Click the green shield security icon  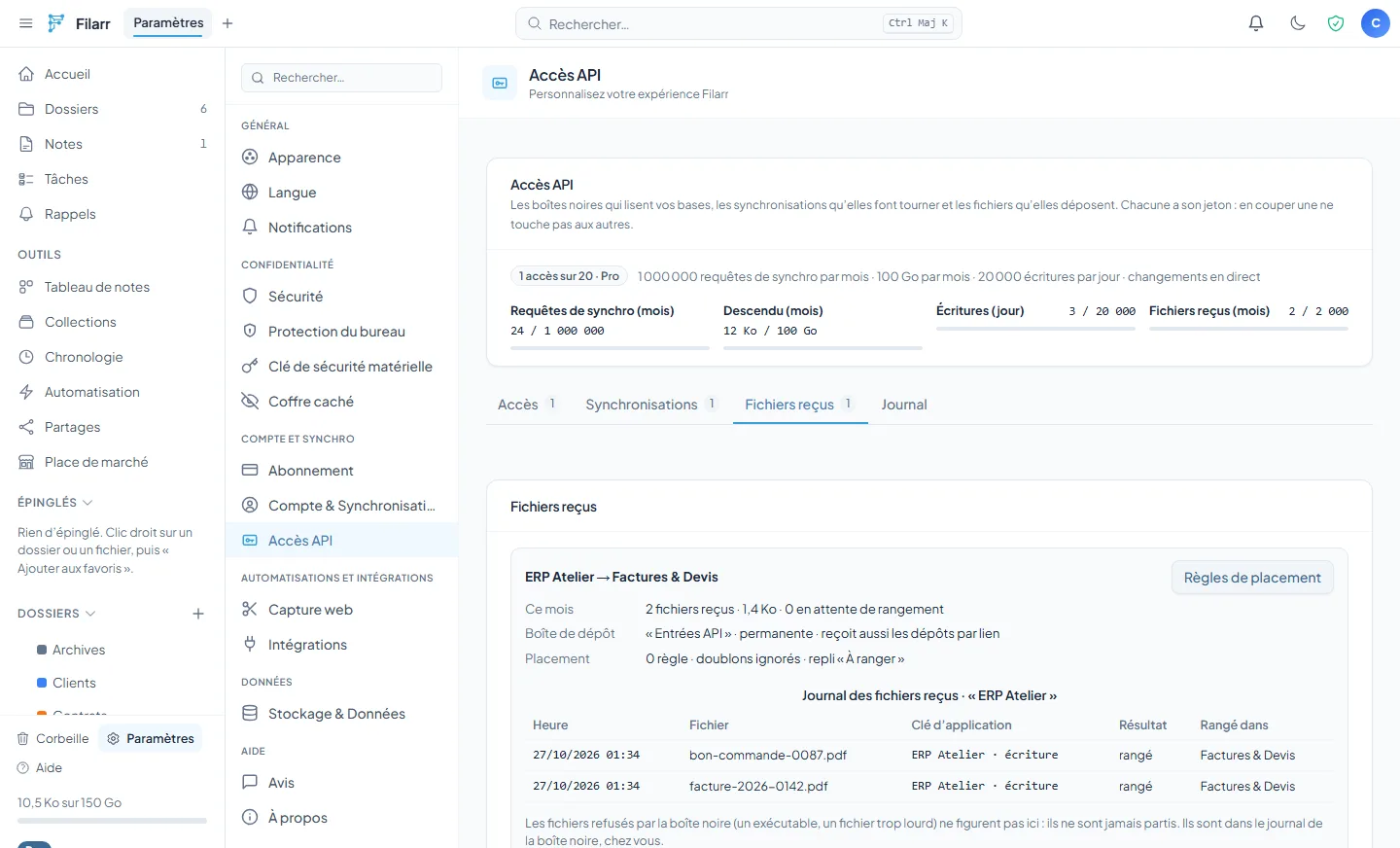[x=1336, y=23]
